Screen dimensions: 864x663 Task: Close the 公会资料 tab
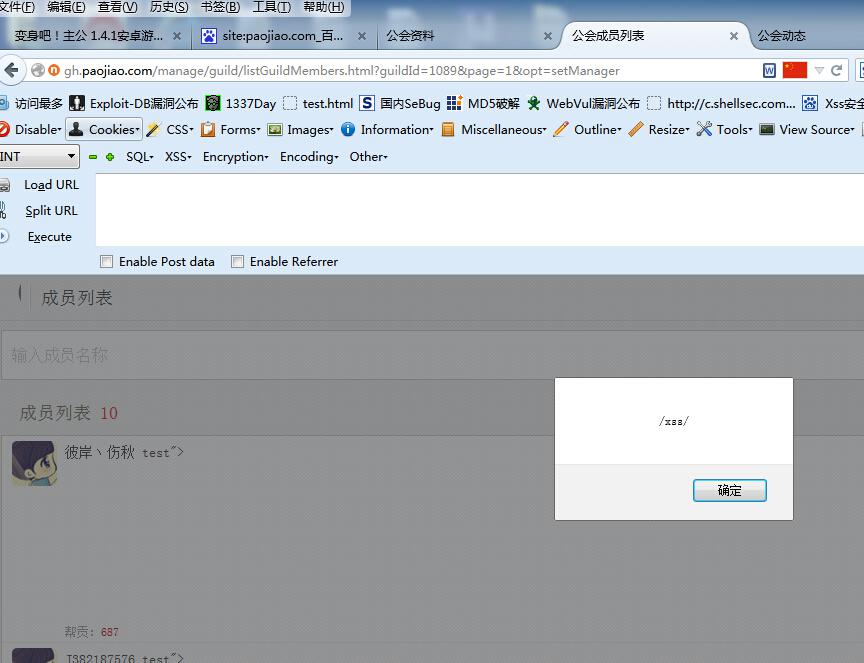[x=548, y=36]
